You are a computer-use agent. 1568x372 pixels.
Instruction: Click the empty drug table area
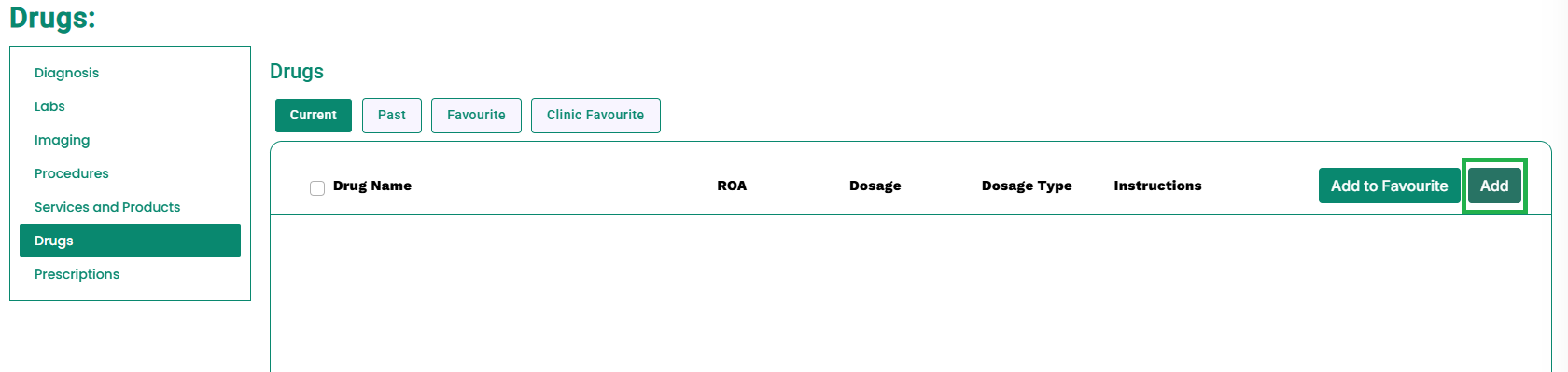[911, 294]
